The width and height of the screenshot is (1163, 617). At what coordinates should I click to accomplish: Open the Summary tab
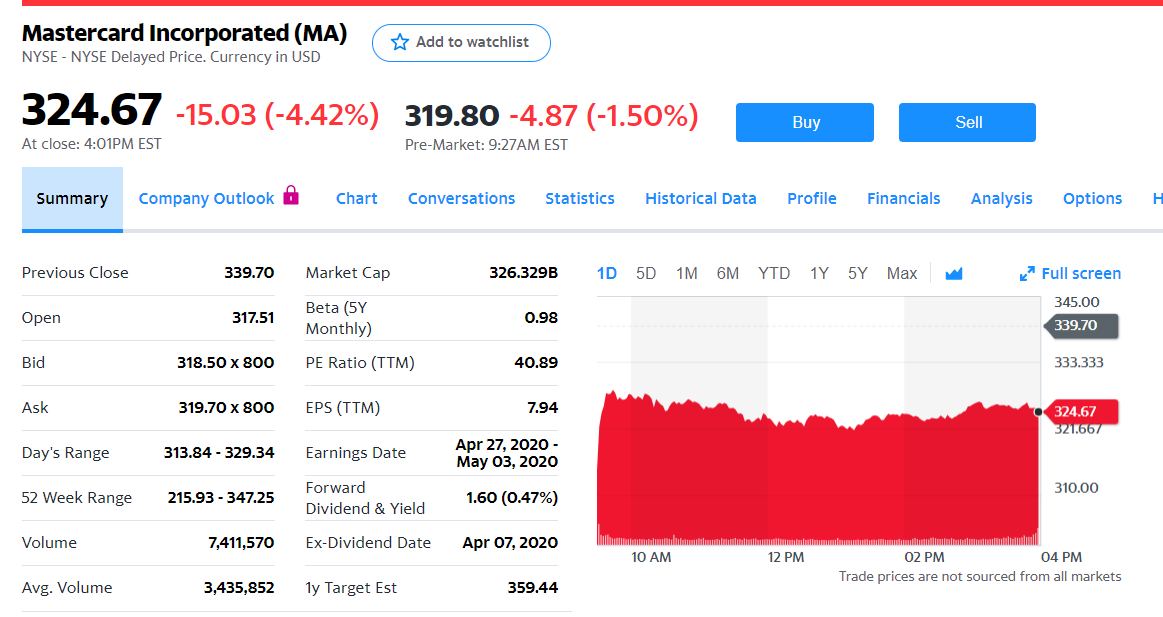coord(72,198)
